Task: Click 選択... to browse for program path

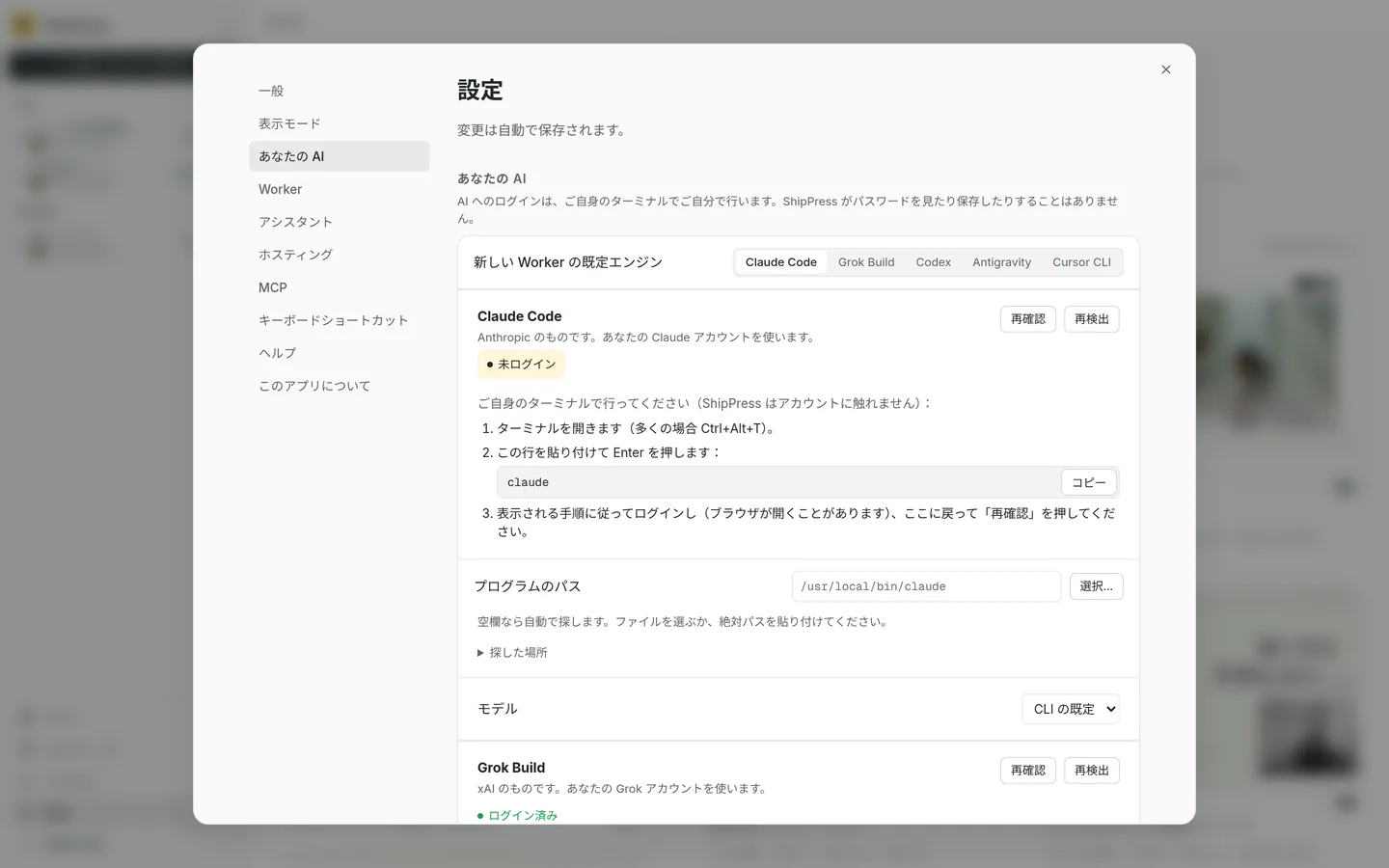Action: [1096, 586]
